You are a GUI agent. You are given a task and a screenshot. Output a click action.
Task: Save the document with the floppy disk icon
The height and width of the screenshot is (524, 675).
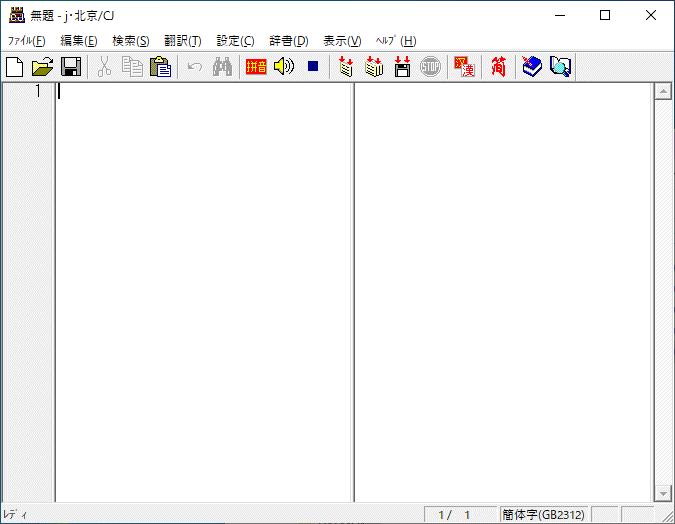[x=71, y=67]
